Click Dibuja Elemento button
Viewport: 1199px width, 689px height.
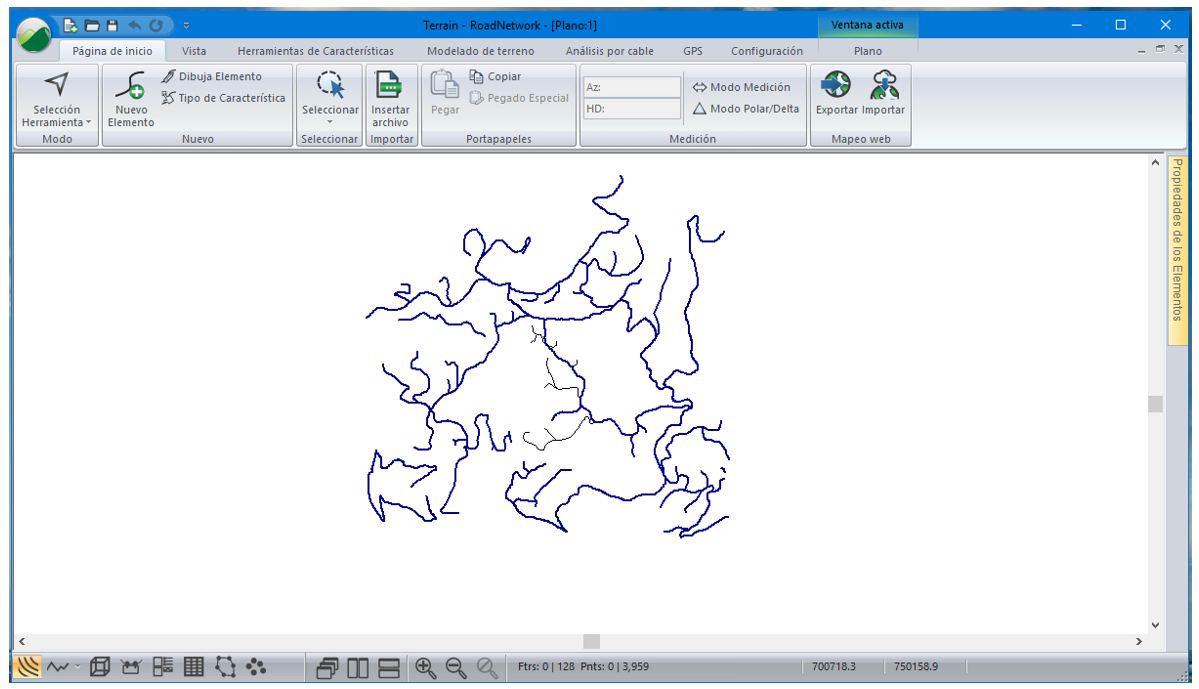click(x=212, y=76)
